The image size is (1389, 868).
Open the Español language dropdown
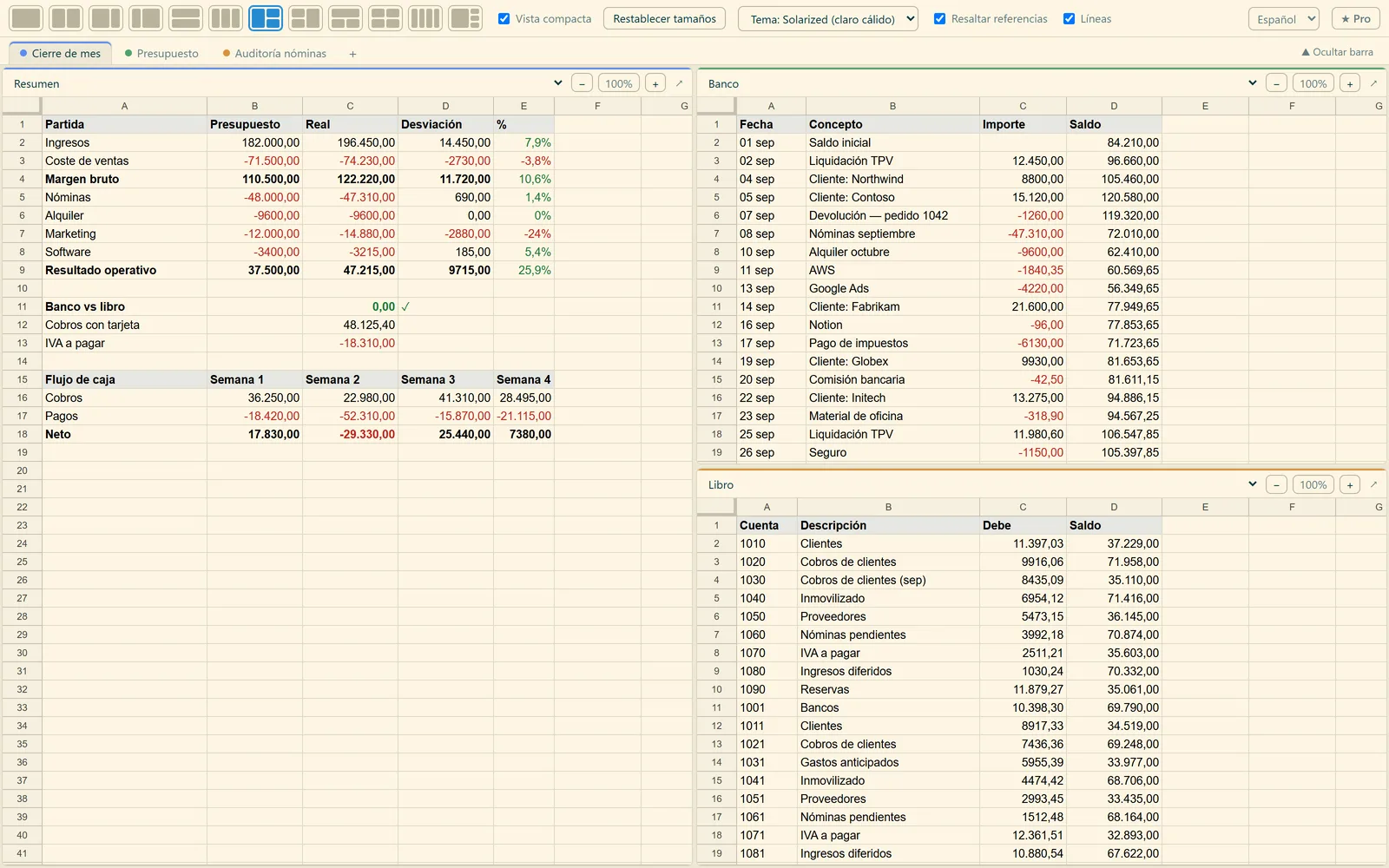tap(1284, 19)
